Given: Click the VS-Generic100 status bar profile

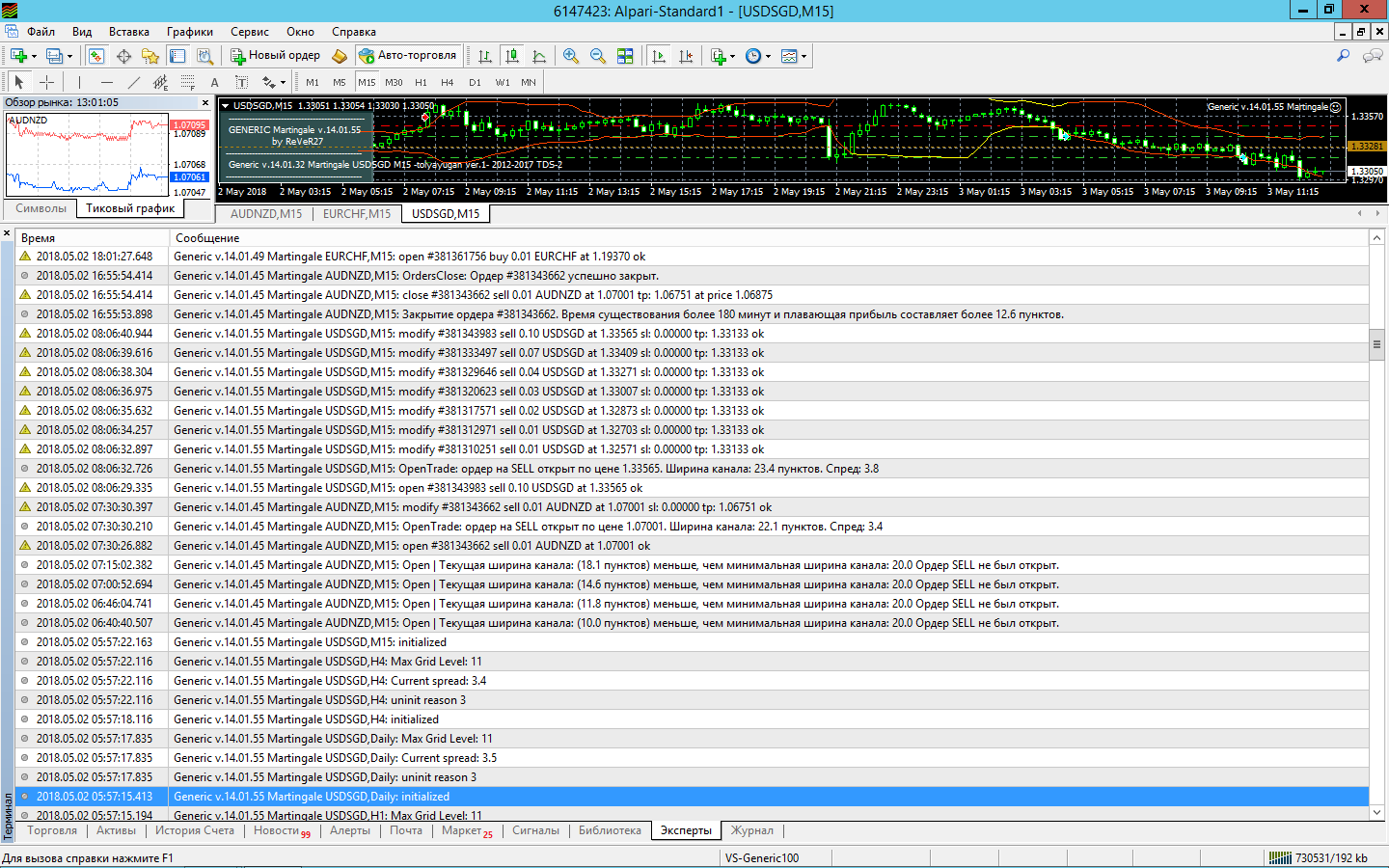Looking at the screenshot, I should click(x=762, y=857).
